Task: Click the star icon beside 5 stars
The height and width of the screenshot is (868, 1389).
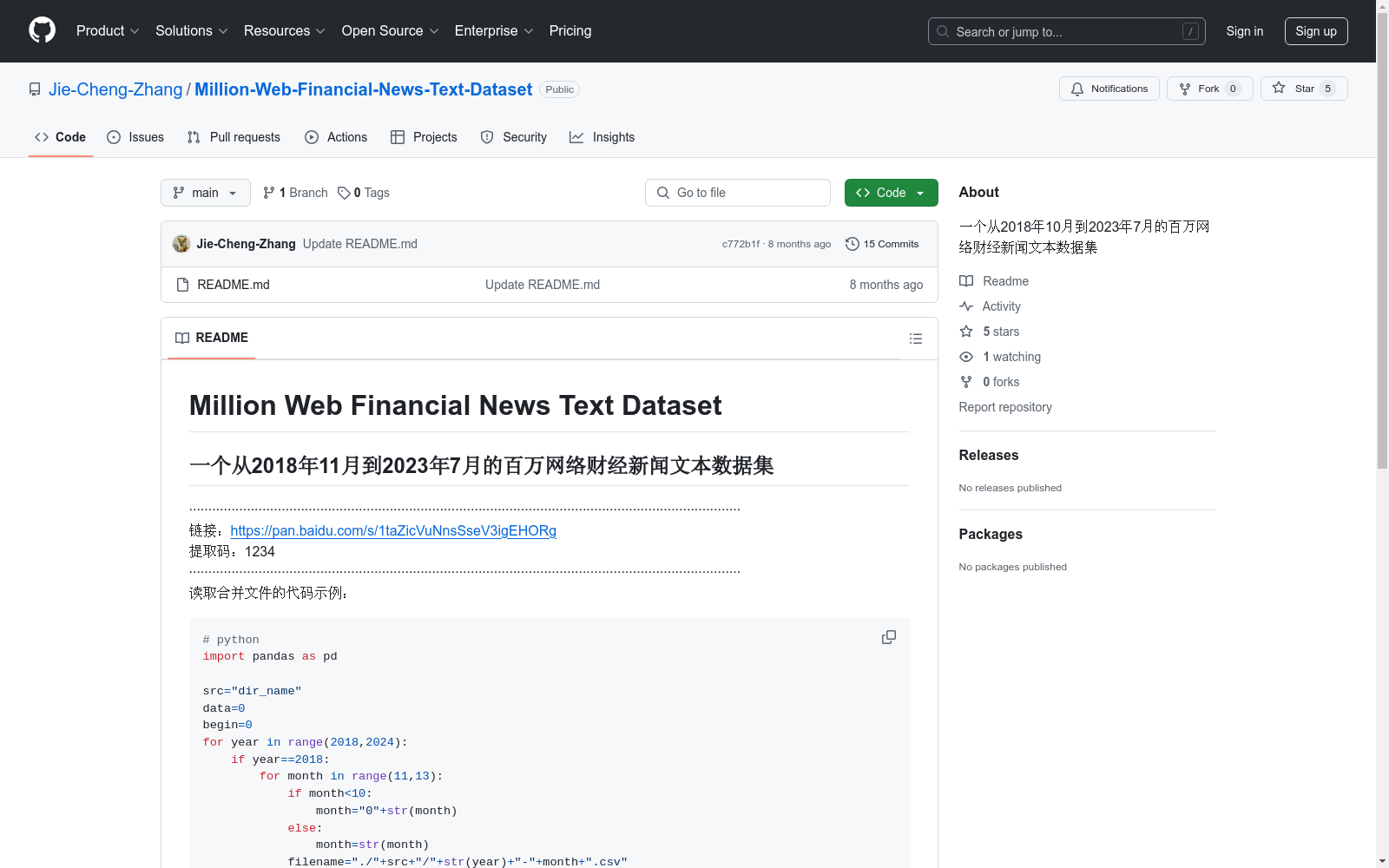Action: click(966, 332)
